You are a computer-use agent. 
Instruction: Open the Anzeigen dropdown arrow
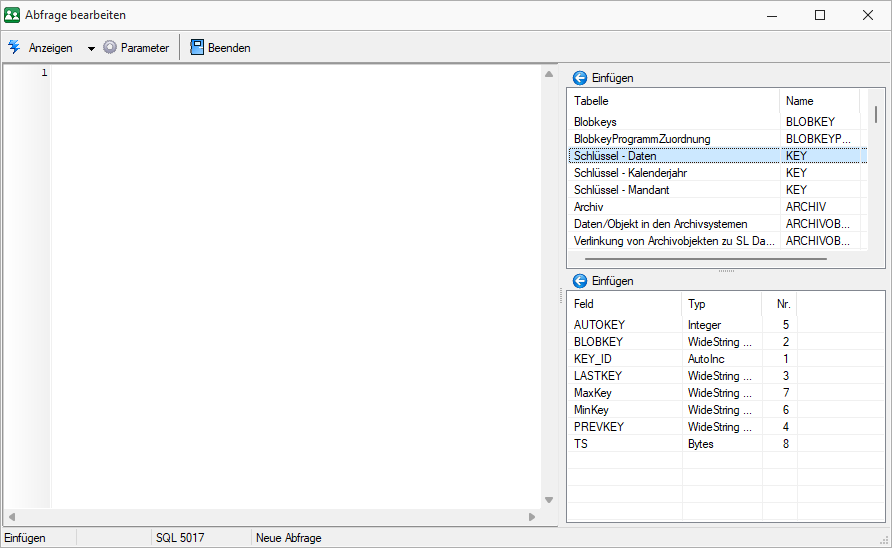(91, 48)
